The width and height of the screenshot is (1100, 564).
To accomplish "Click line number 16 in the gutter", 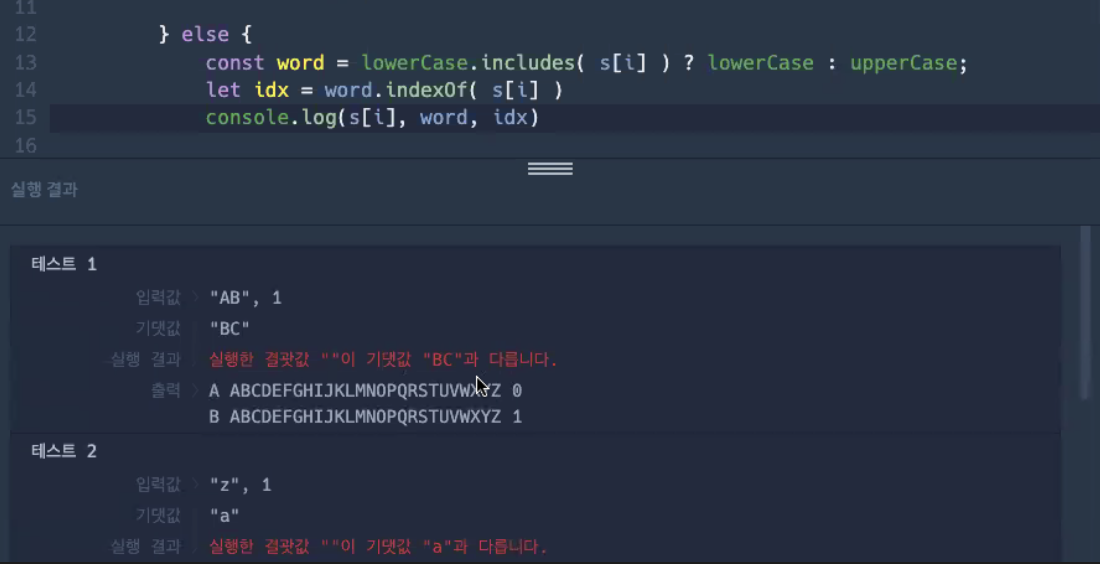I will (25, 145).
